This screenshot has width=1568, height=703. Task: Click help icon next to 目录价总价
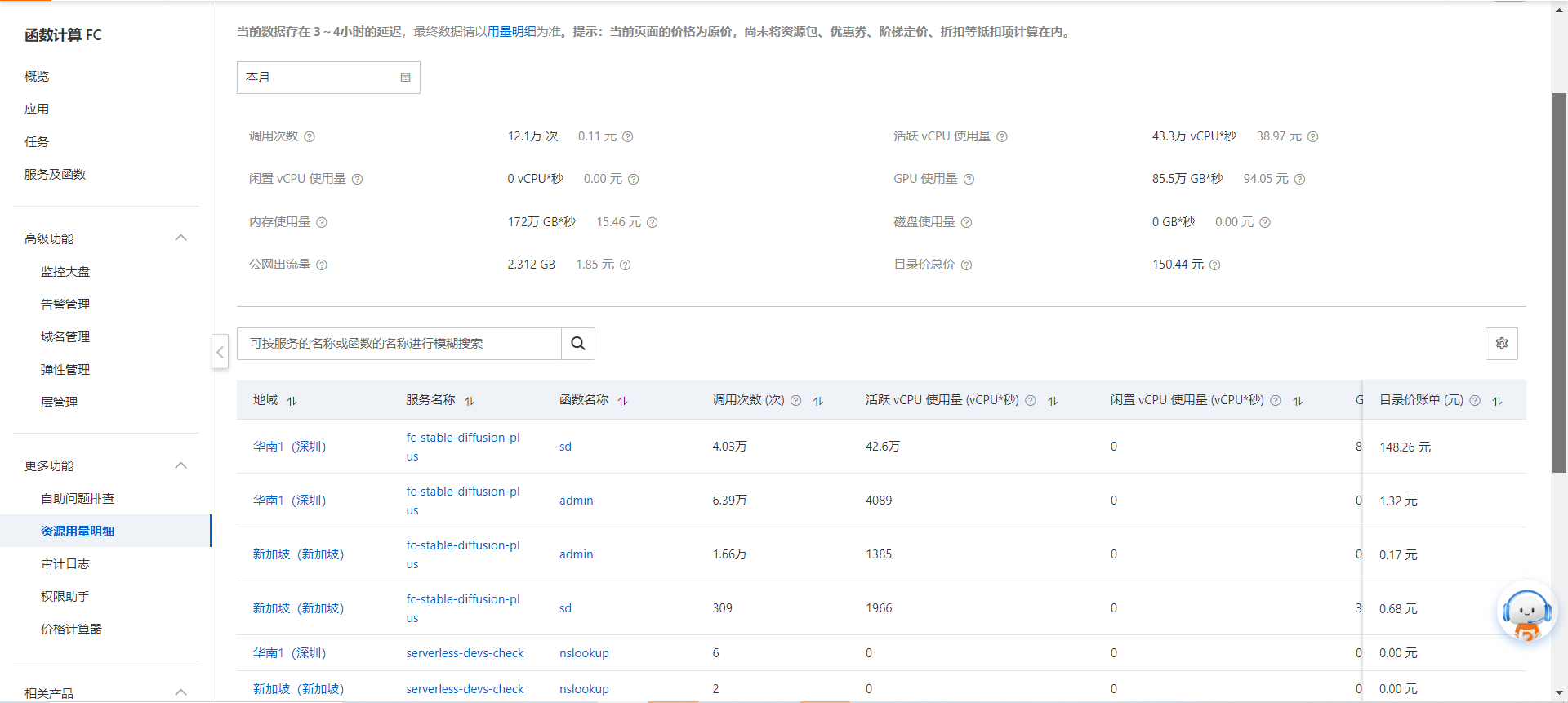click(966, 265)
